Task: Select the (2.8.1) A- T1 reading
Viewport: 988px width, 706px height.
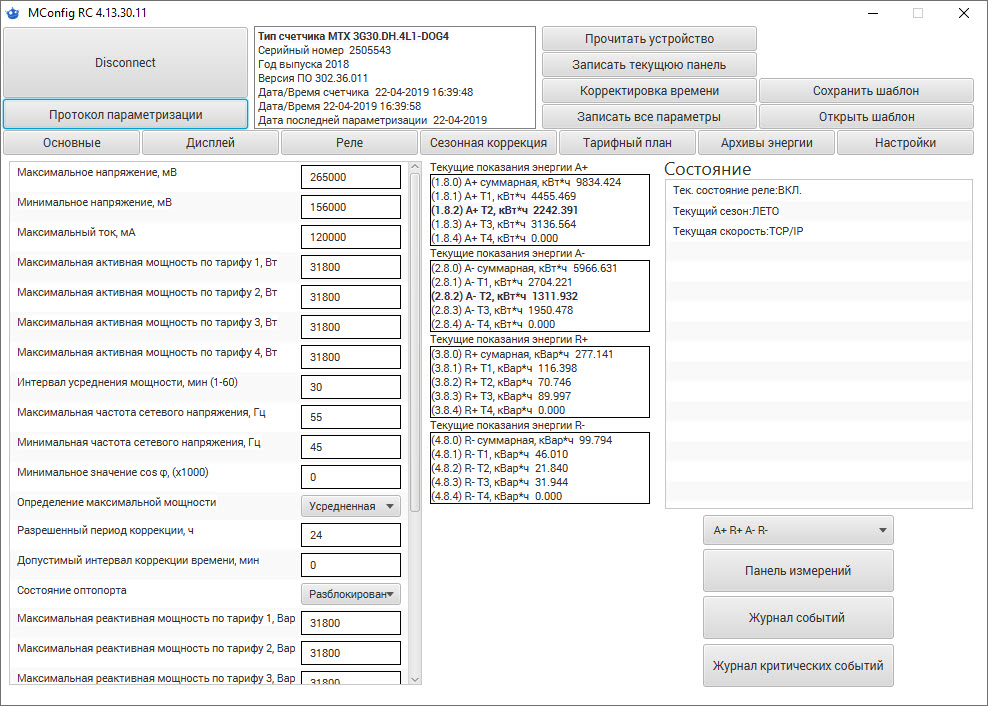Action: (x=502, y=282)
